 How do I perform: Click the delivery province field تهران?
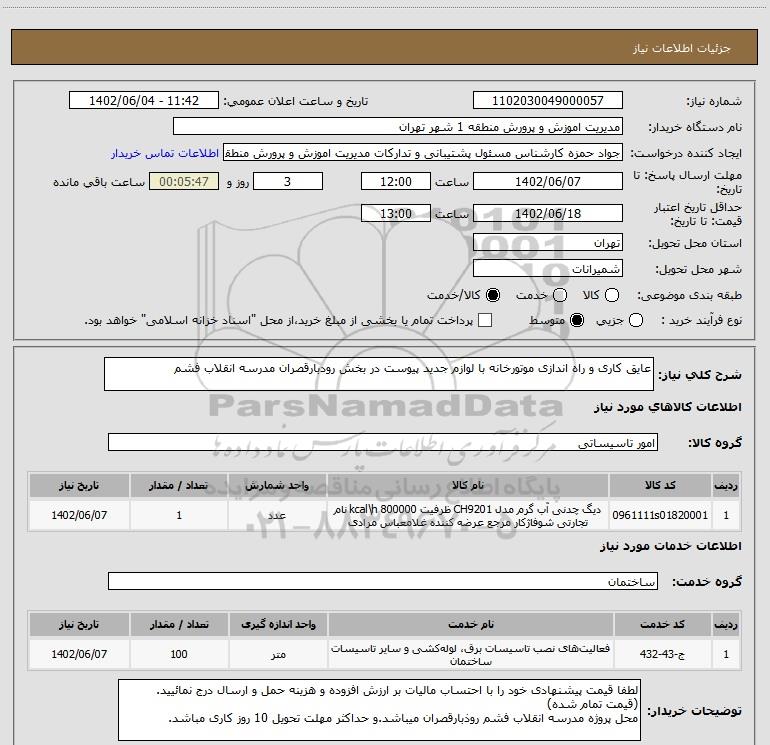[548, 243]
